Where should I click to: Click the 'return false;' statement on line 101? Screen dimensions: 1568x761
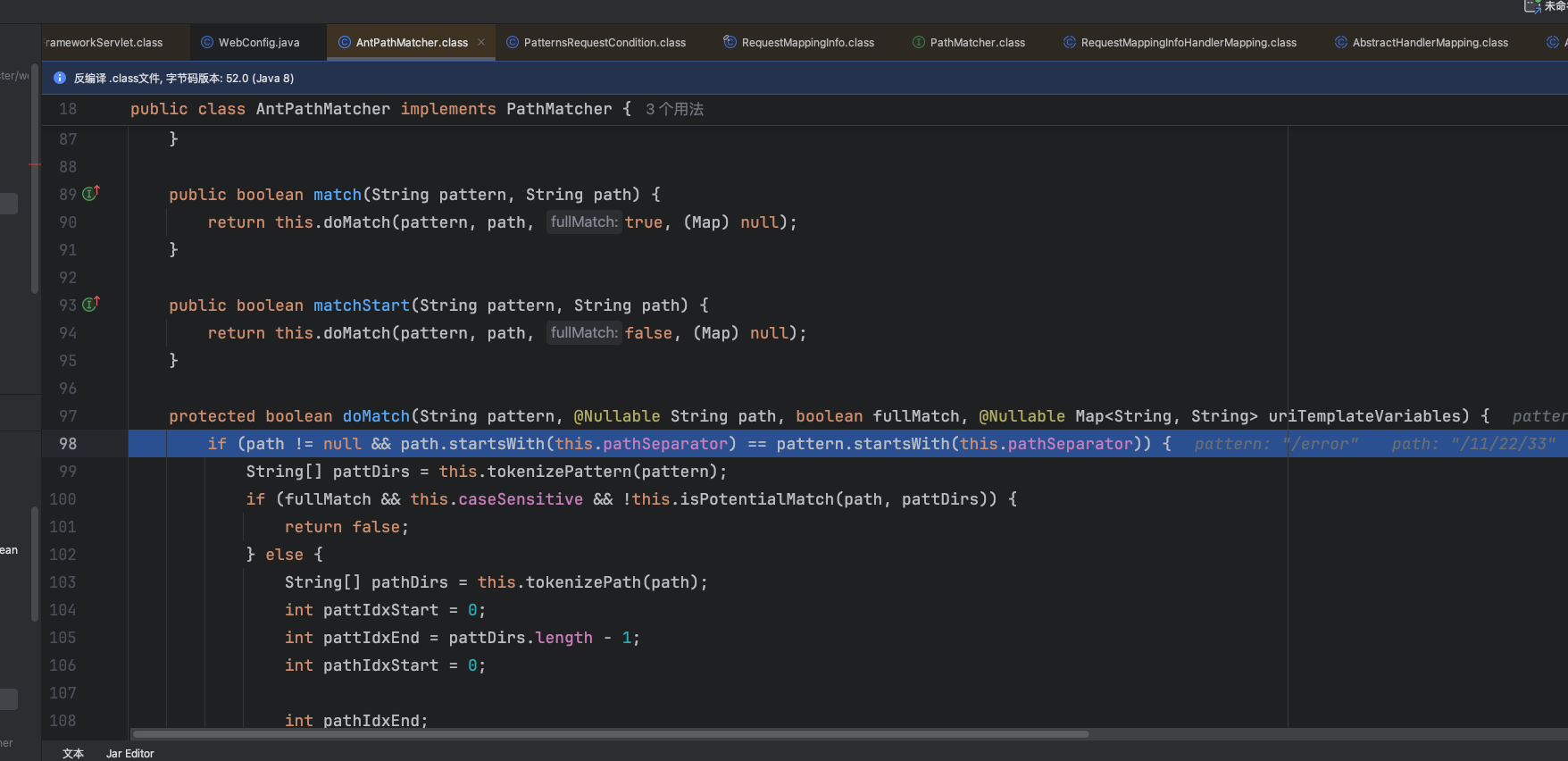coord(346,527)
